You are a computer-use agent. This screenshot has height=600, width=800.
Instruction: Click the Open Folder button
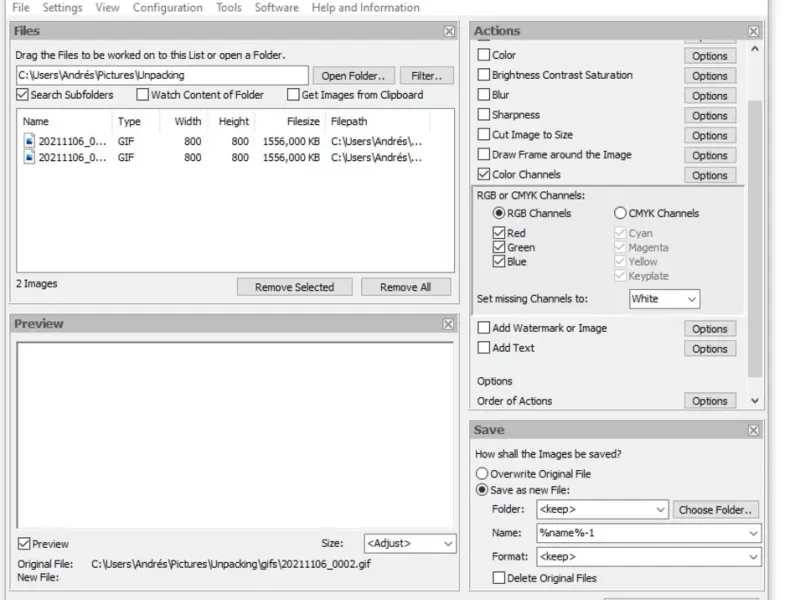[x=353, y=76]
